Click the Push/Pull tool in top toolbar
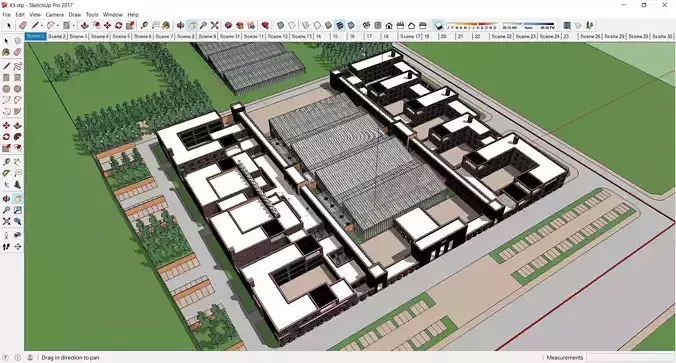This screenshot has height=363, width=676. pyautogui.click(x=85, y=25)
